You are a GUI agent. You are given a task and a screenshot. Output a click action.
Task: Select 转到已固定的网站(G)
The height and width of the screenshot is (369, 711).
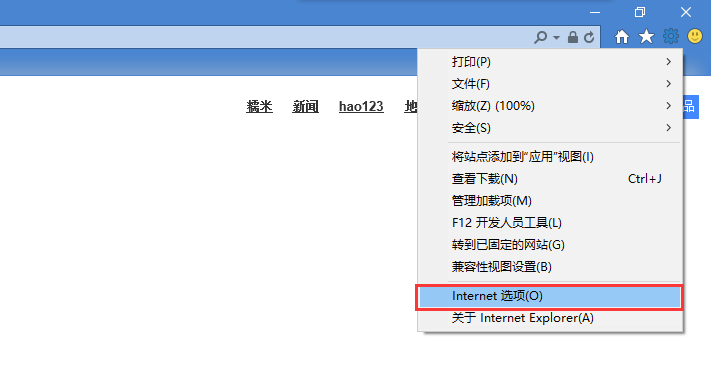pyautogui.click(x=550, y=245)
